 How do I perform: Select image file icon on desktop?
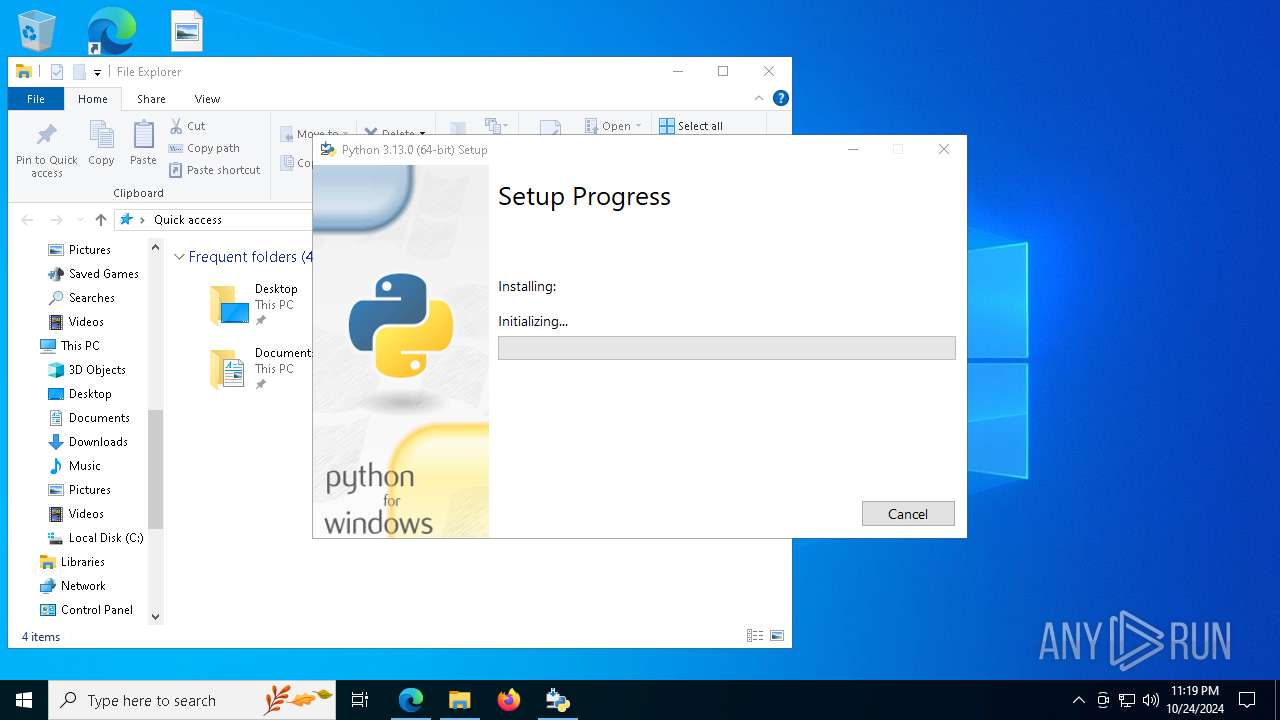[187, 31]
